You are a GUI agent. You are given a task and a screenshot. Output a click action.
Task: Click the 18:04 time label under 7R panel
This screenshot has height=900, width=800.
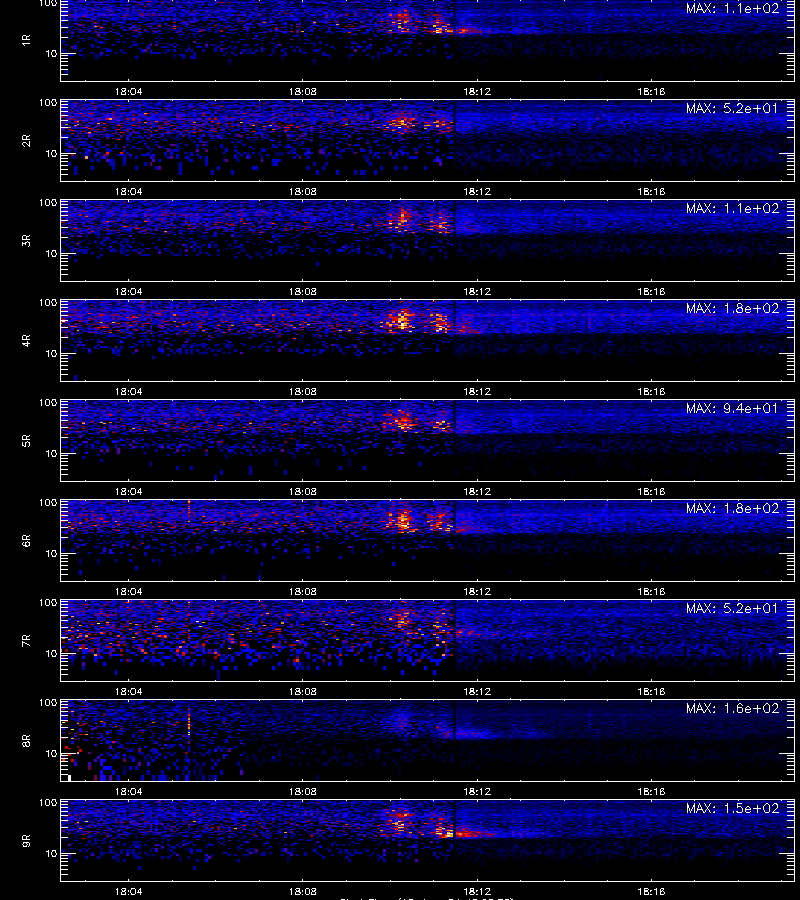click(129, 692)
